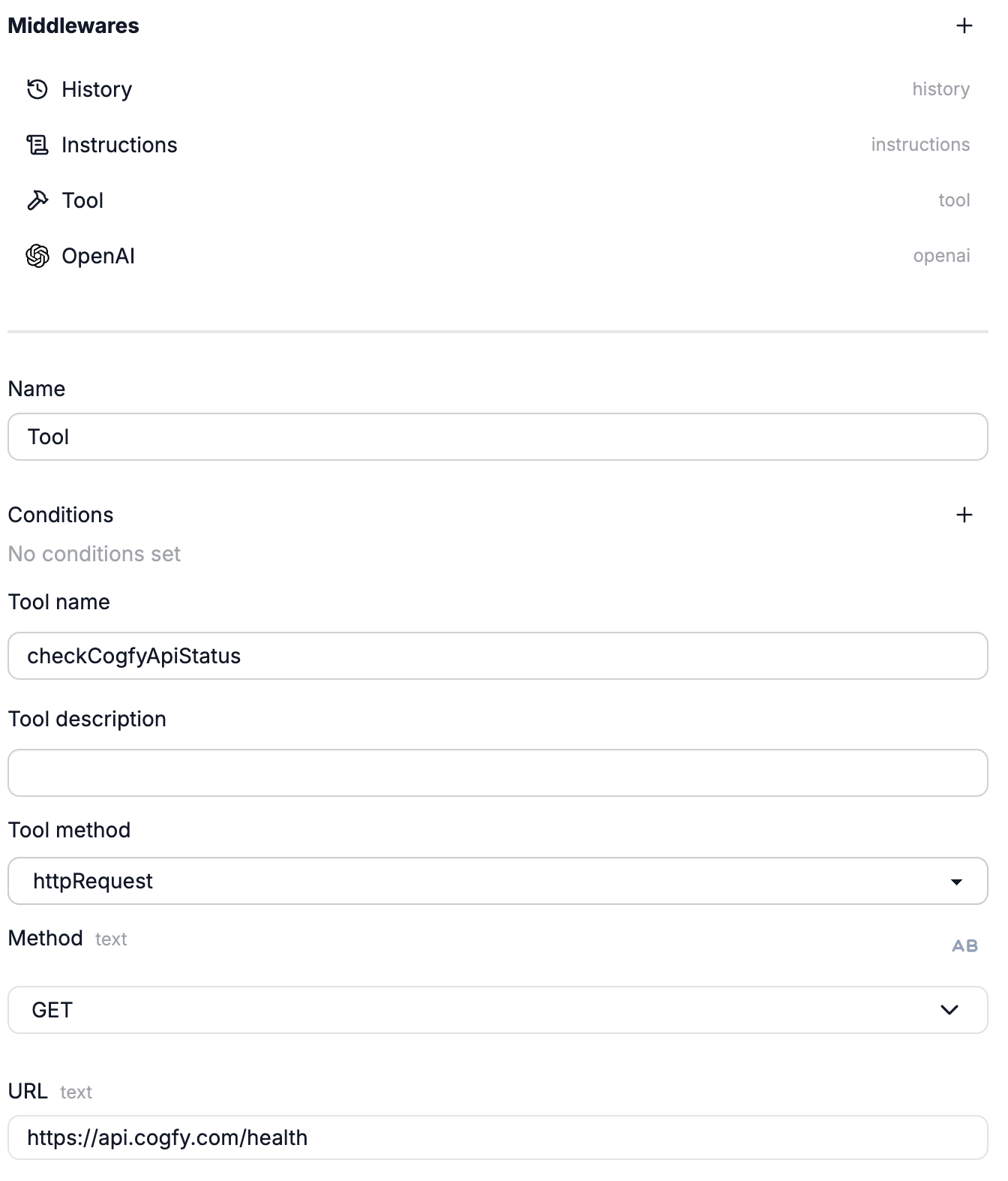Click the instructions type label on right
The height and width of the screenshot is (1181, 1008).
tap(920, 145)
